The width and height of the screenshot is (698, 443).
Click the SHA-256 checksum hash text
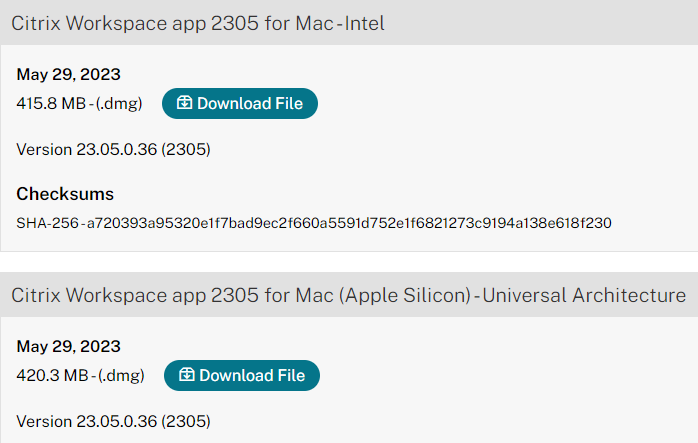pyautogui.click(x=349, y=223)
